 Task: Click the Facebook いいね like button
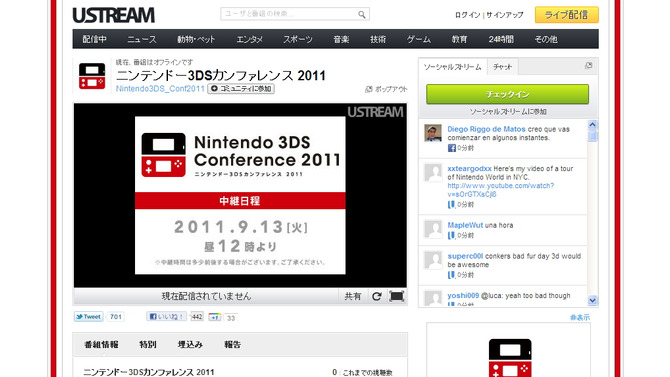167,316
